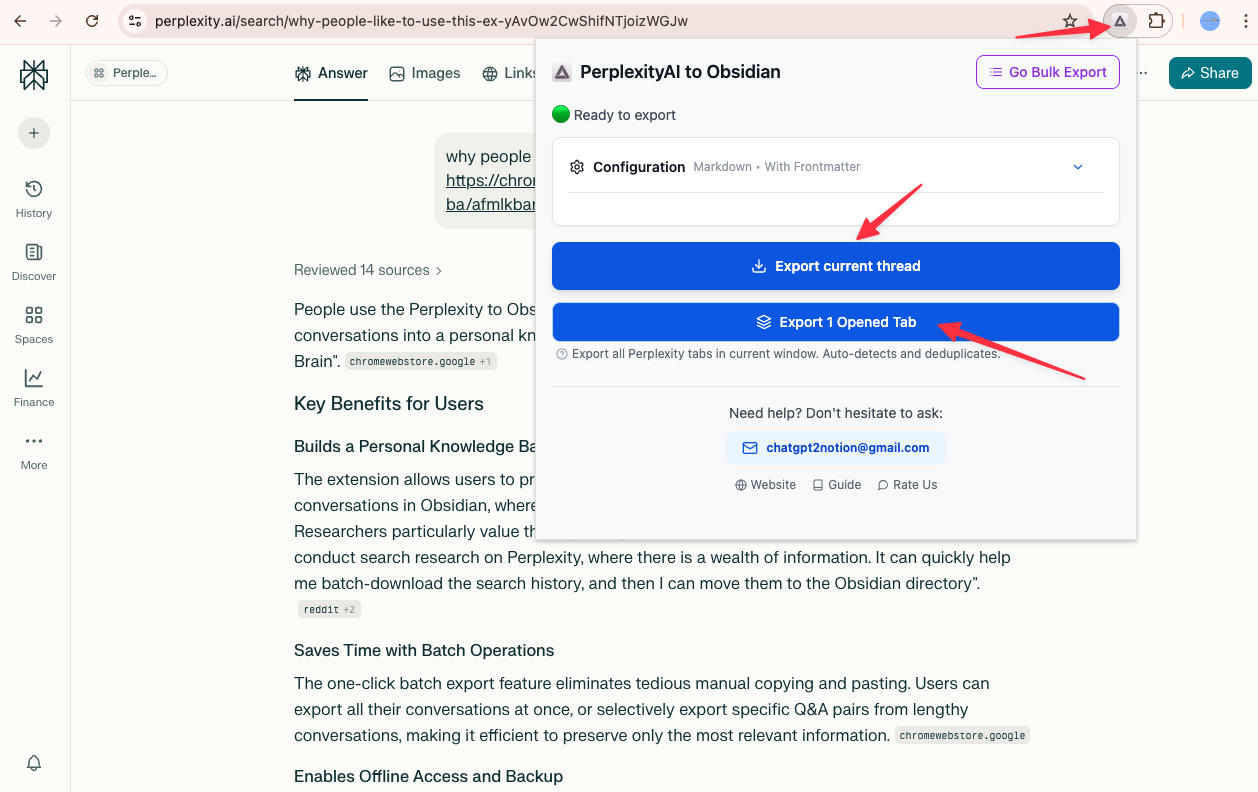The height and width of the screenshot is (792, 1258).
Task: Open the chatgpt2notion@gmail.com email link
Action: [836, 448]
